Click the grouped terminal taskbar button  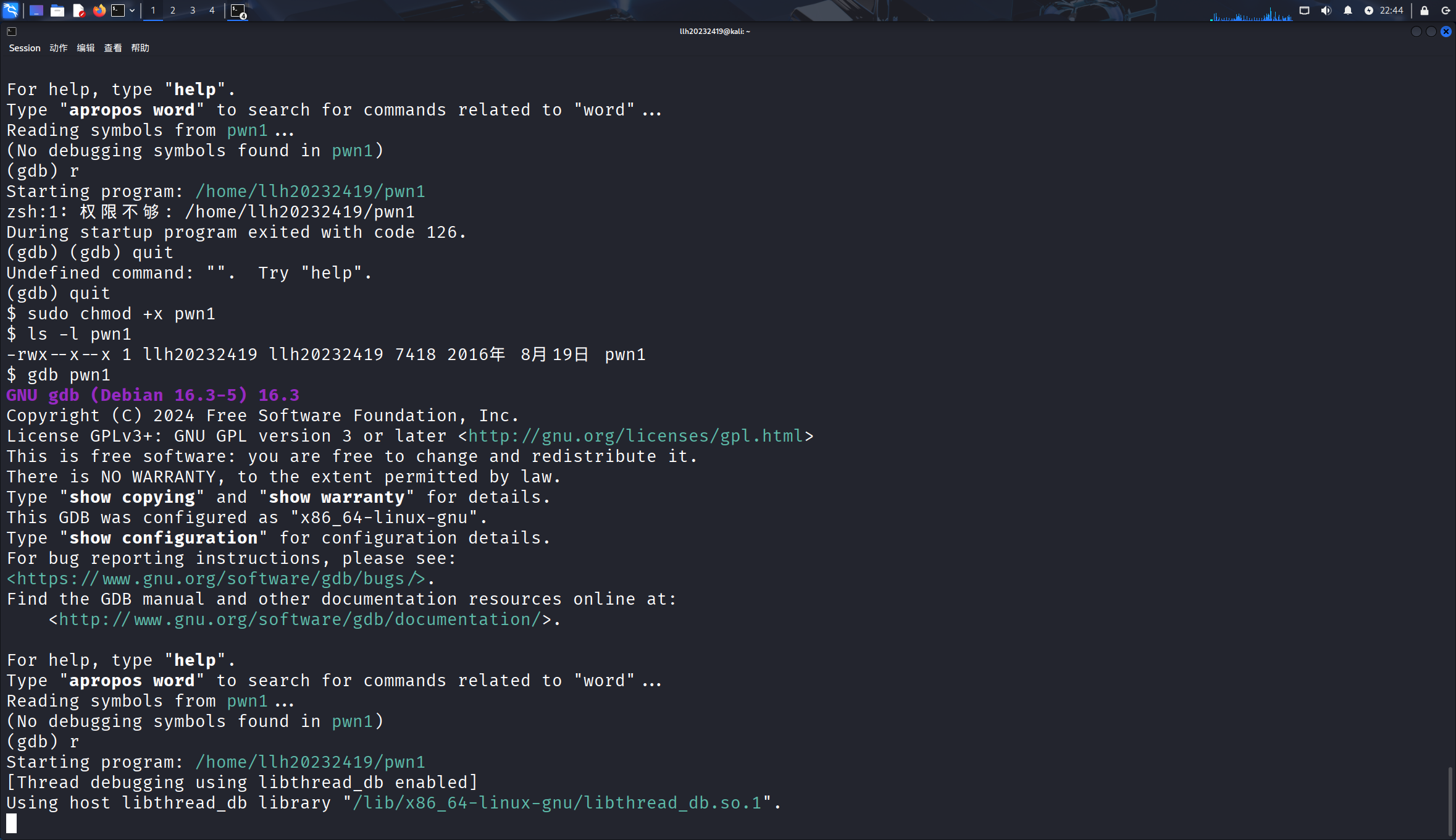(x=238, y=10)
